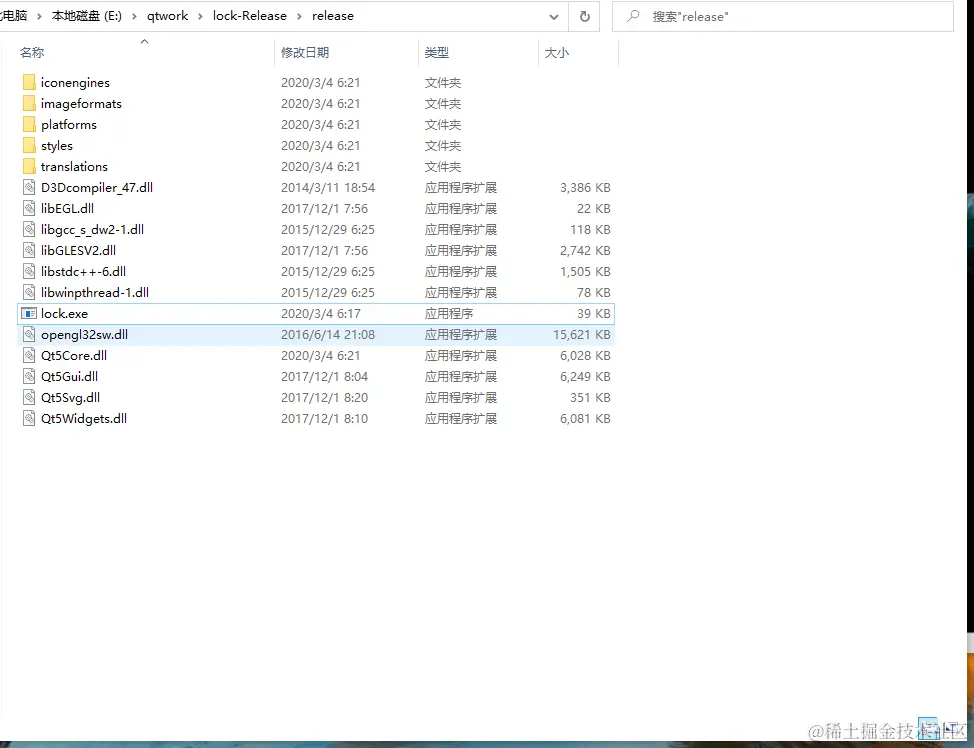The width and height of the screenshot is (974, 748).
Task: Click the 39 KB size of lock.exe
Action: (594, 314)
